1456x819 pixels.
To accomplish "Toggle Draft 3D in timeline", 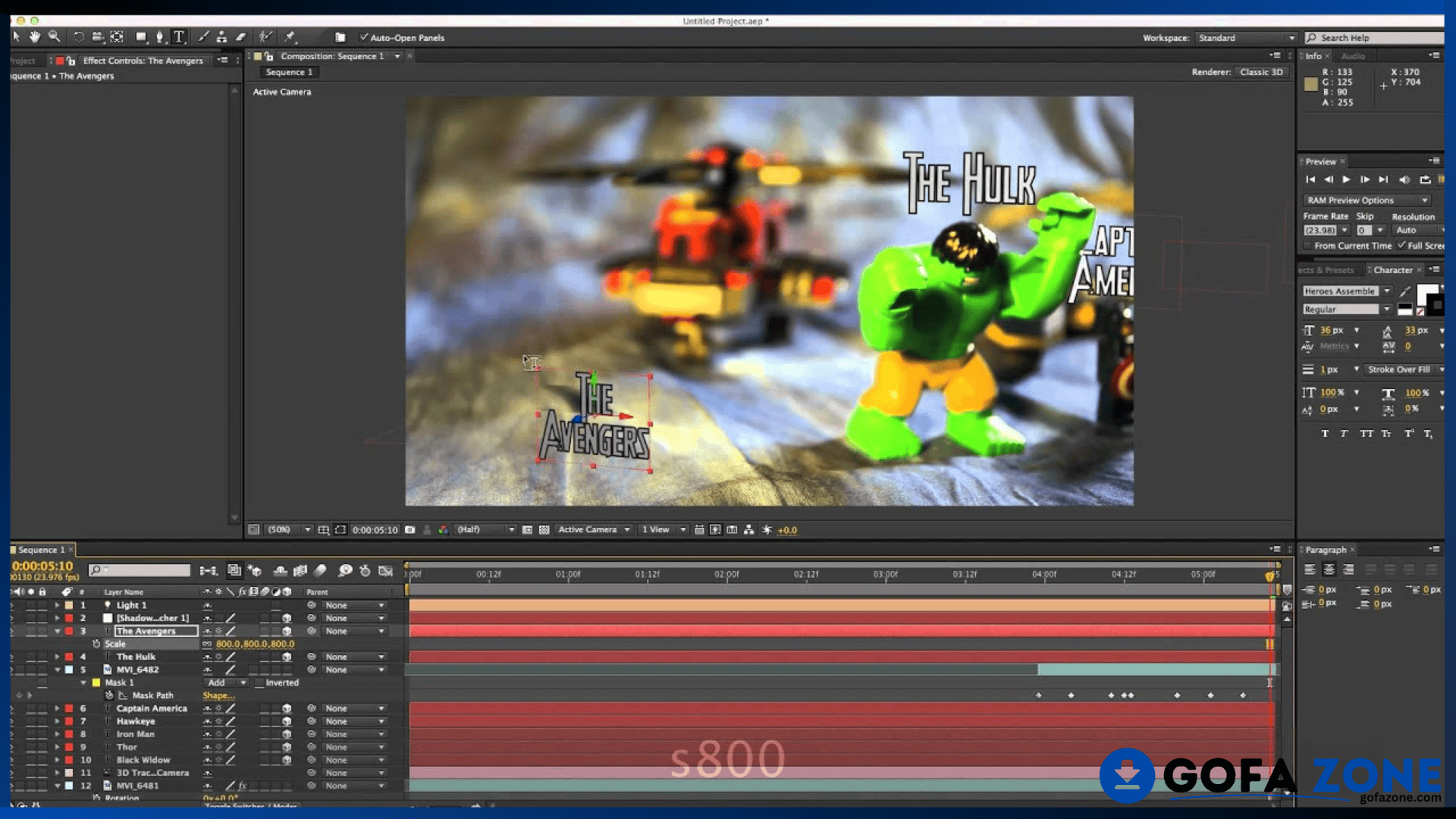I will (255, 570).
